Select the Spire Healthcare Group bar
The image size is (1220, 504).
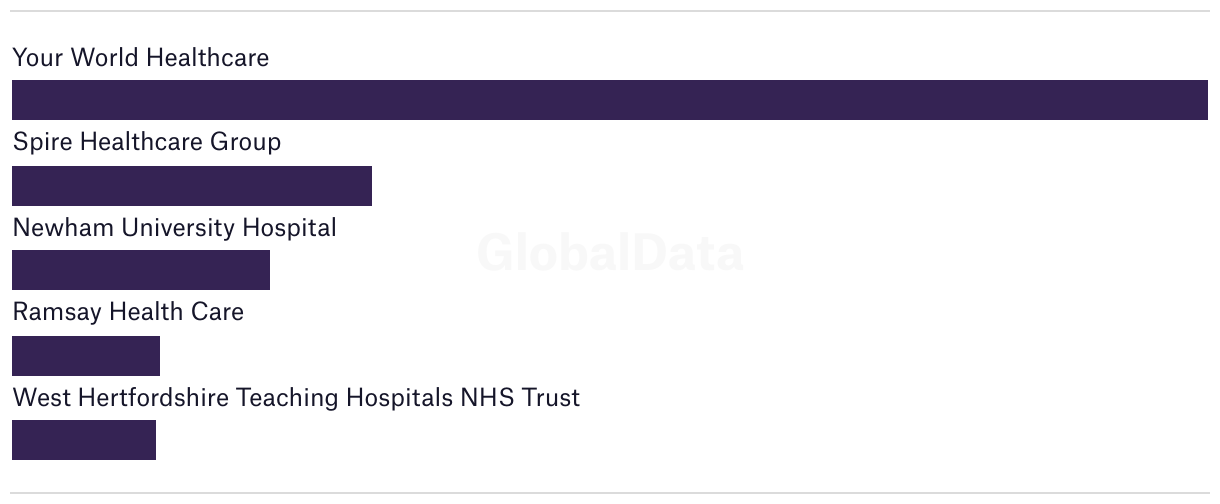point(192,186)
